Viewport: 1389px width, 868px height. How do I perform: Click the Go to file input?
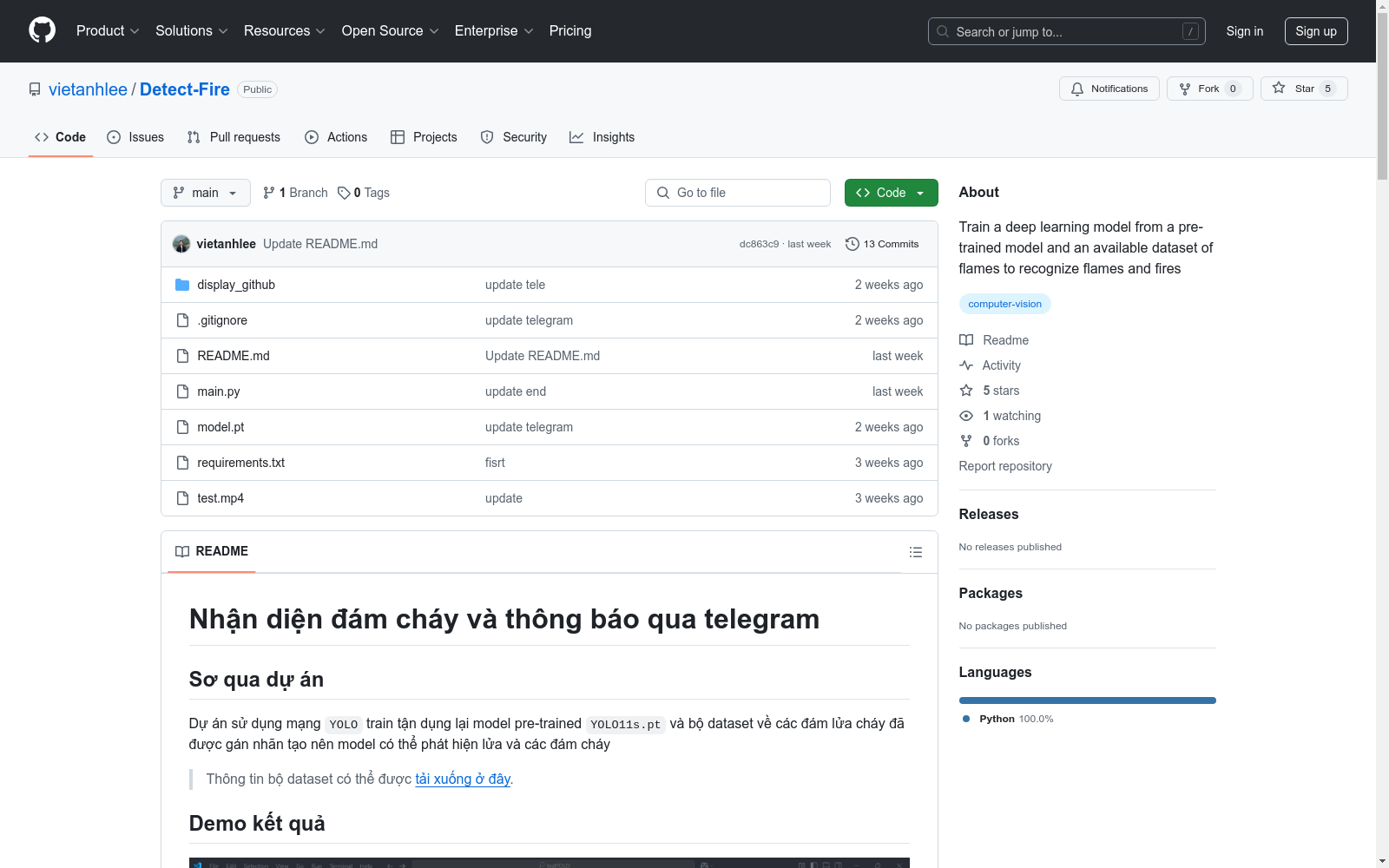(738, 193)
